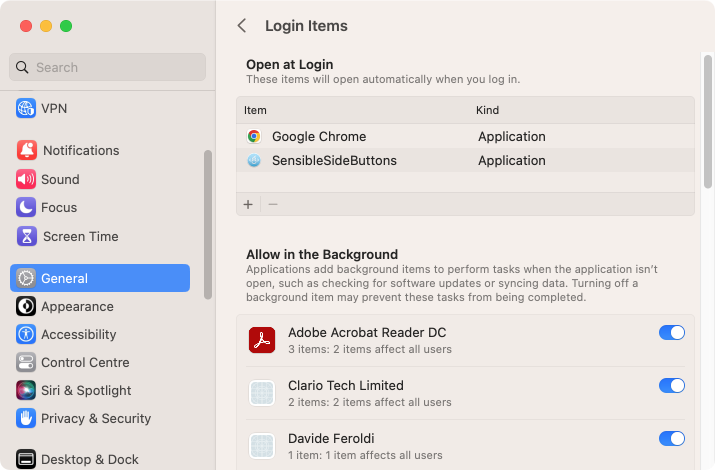Click the Notifications bell icon

pyautogui.click(x=26, y=150)
